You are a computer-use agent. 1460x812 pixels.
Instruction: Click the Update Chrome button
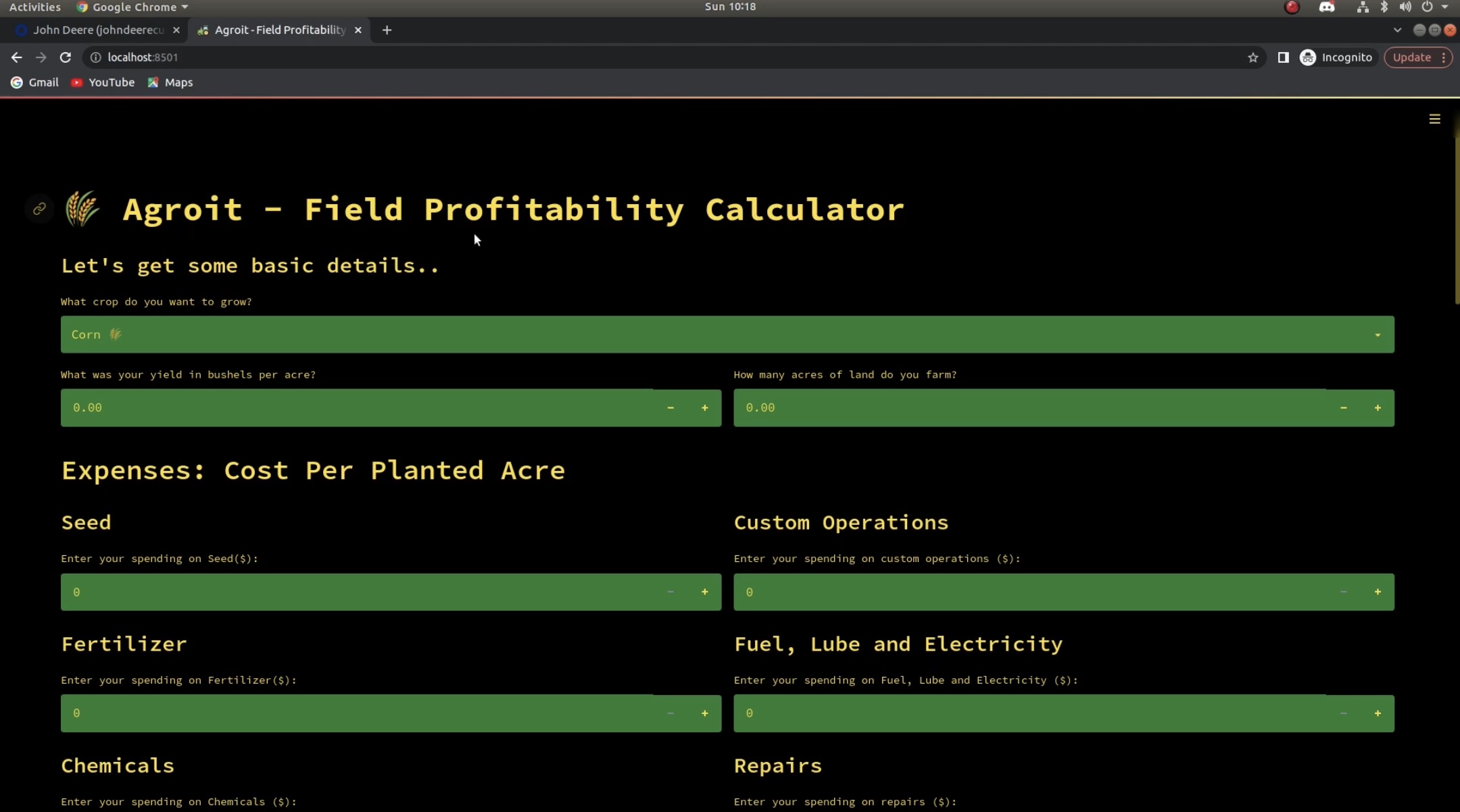tap(1411, 57)
